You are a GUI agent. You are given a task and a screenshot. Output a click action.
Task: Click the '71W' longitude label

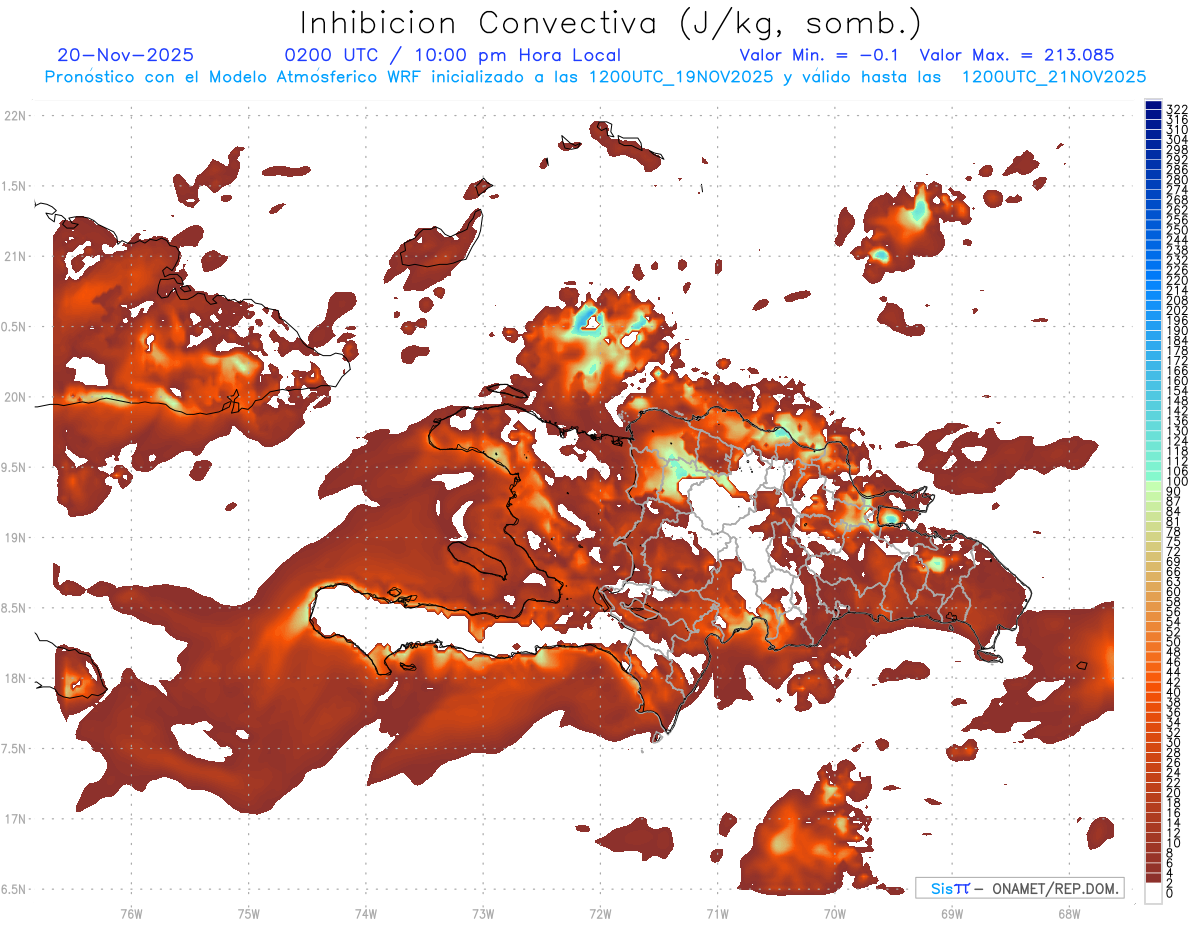pyautogui.click(x=717, y=913)
